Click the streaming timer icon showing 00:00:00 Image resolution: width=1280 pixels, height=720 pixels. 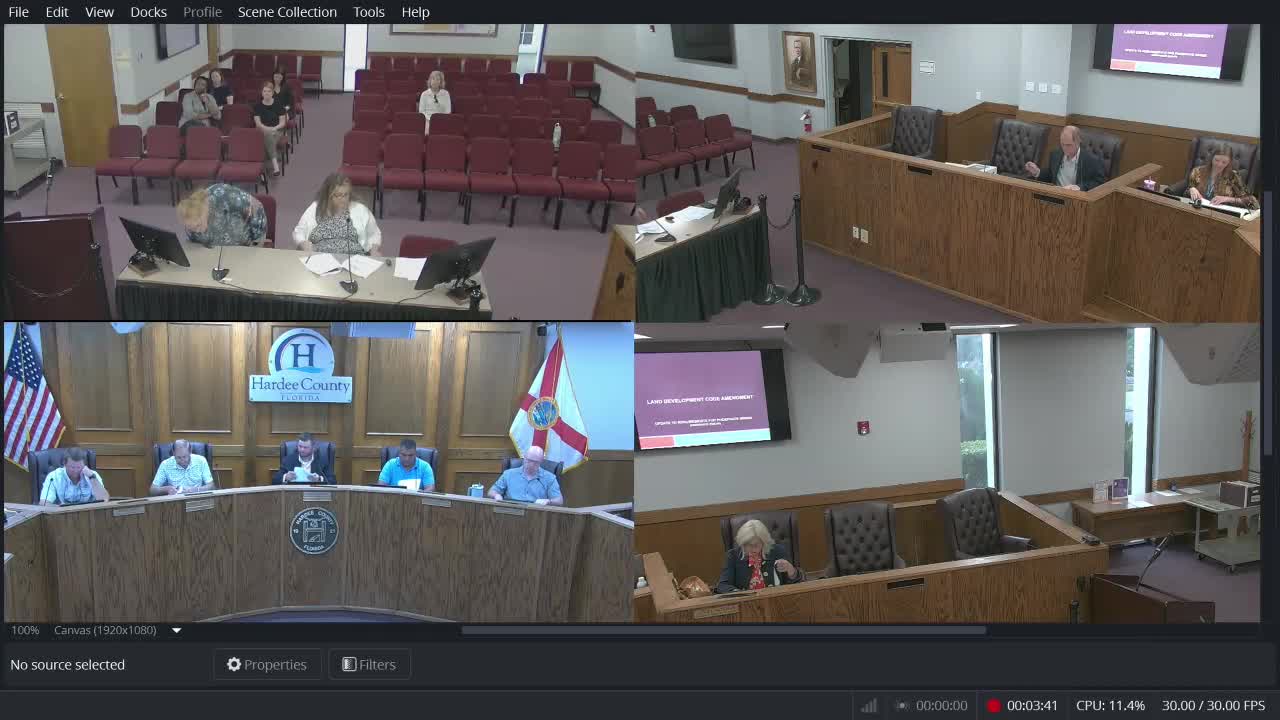pyautogui.click(x=901, y=704)
